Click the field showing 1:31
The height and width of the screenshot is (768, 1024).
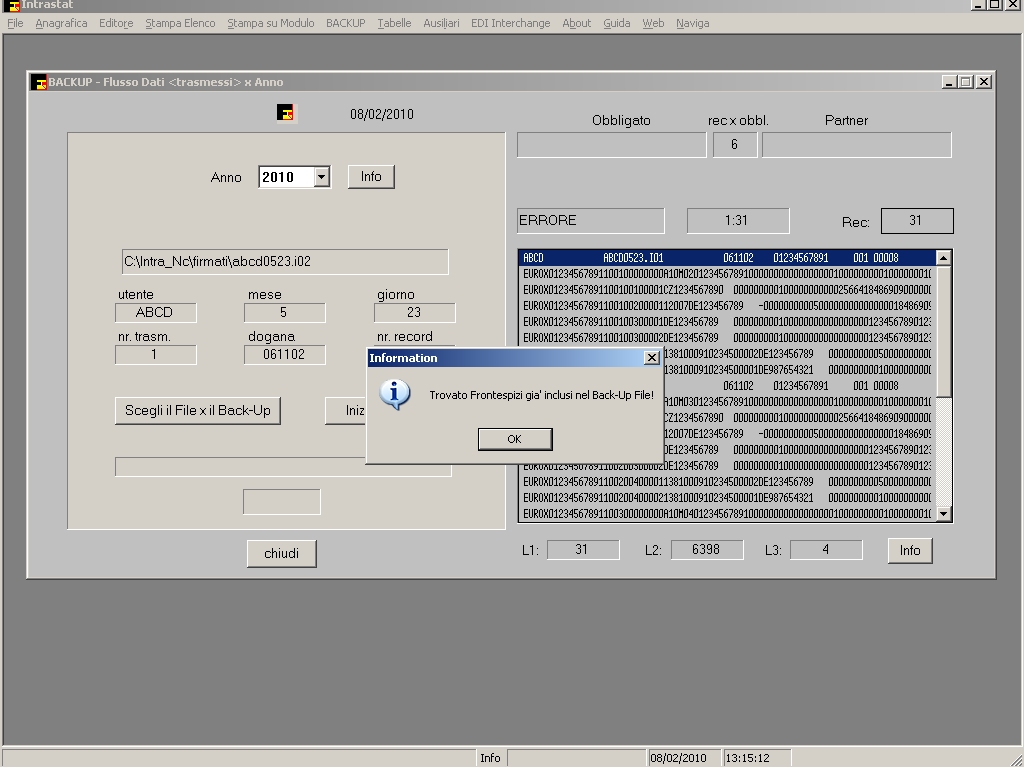738,221
